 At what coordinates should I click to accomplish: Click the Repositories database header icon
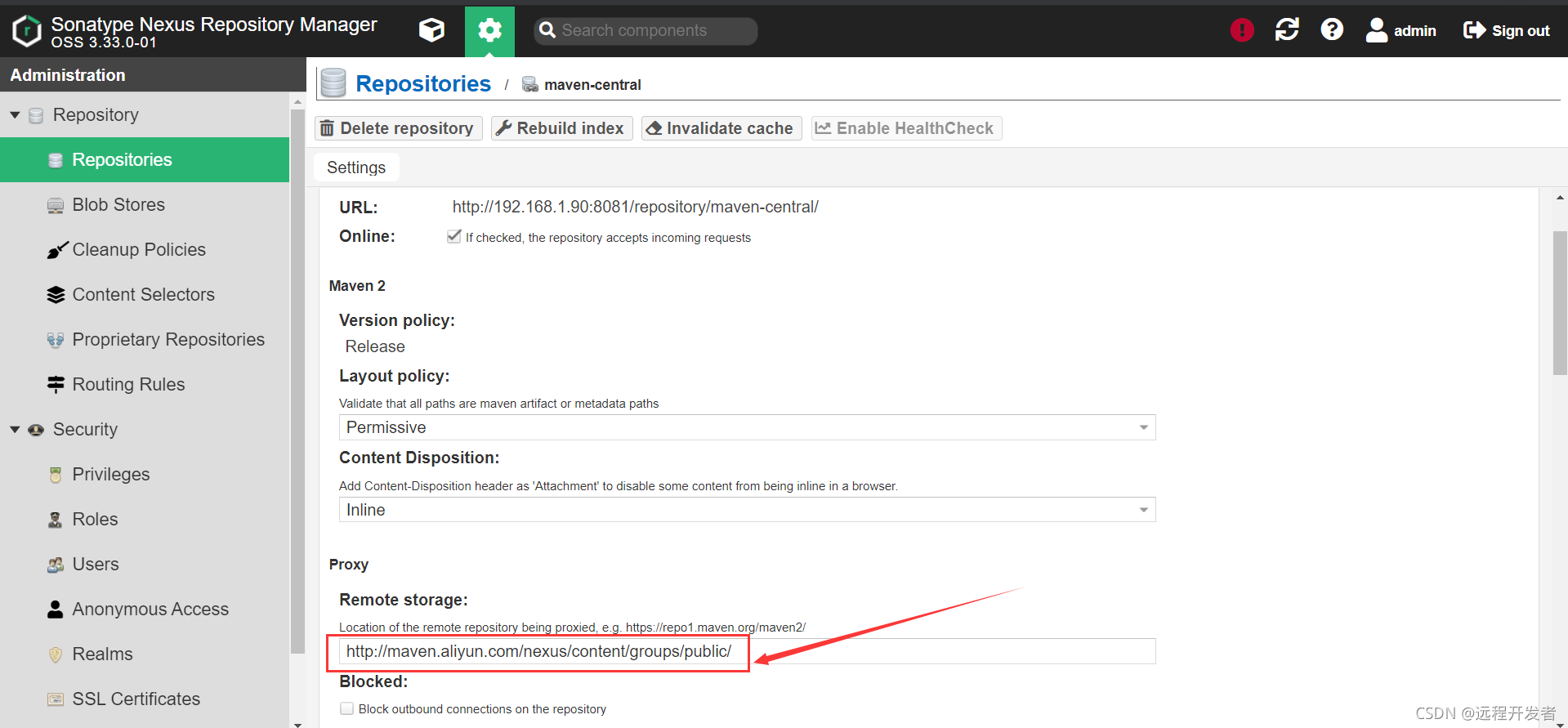coord(333,83)
